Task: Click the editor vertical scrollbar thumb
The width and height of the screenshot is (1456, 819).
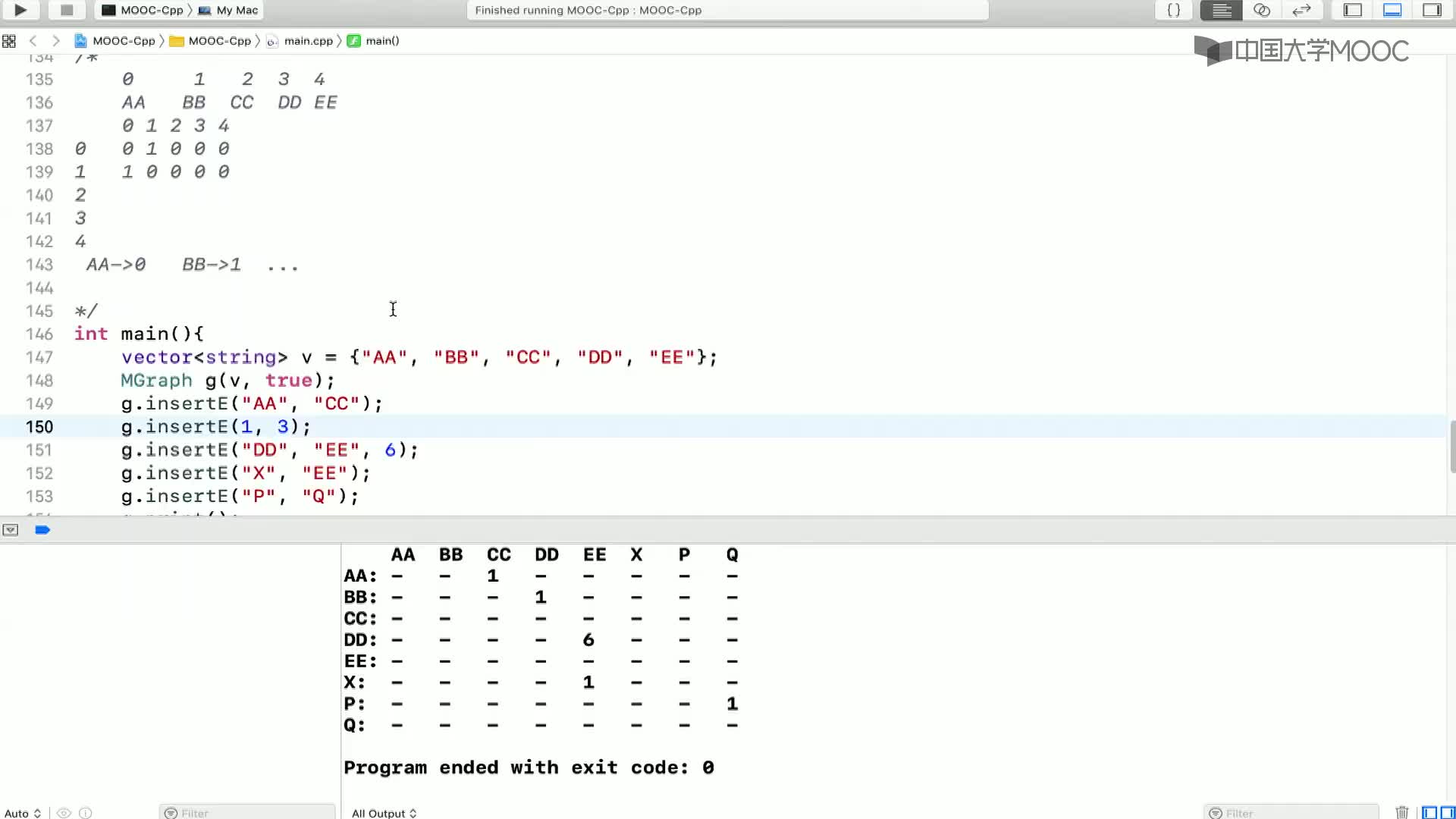Action: pyautogui.click(x=1452, y=447)
